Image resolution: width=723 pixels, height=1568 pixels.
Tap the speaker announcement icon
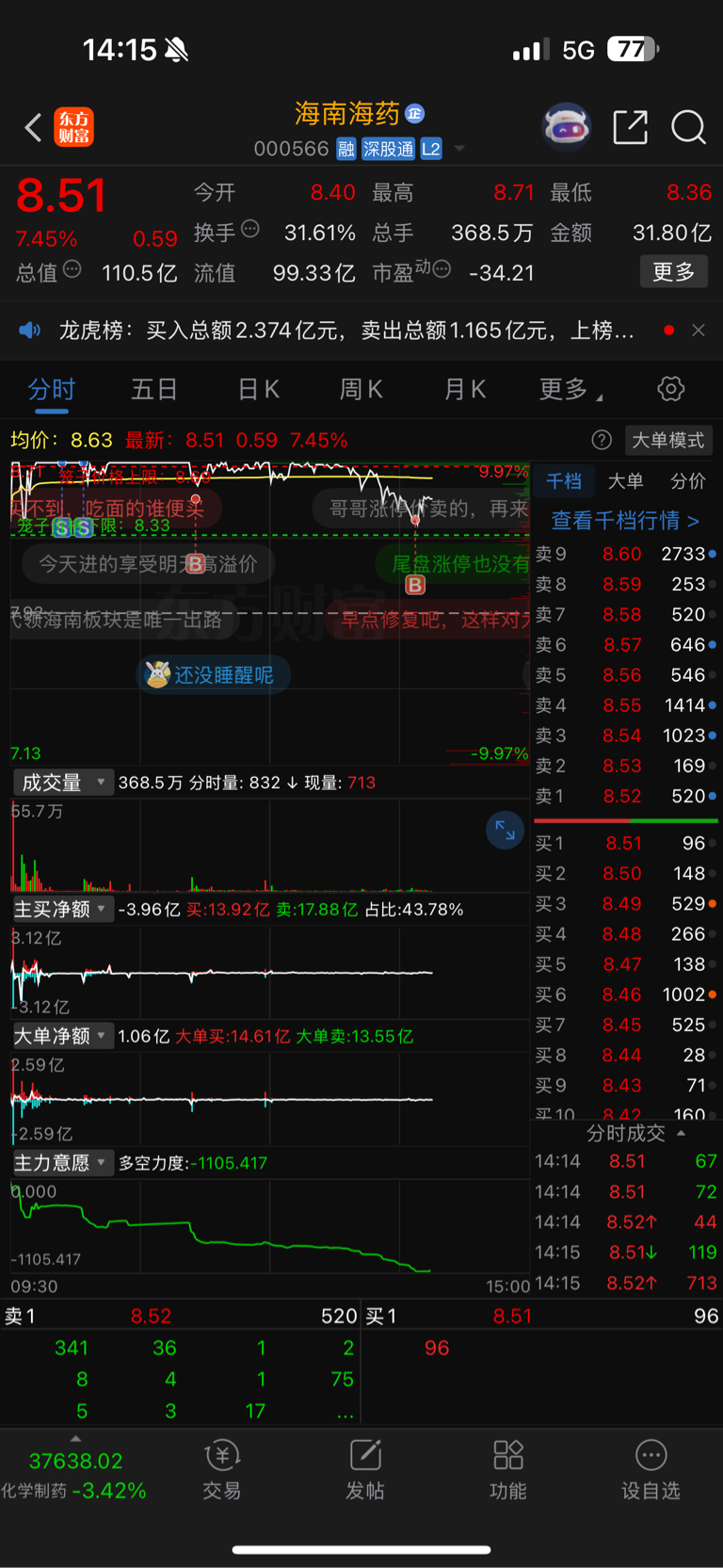point(30,331)
